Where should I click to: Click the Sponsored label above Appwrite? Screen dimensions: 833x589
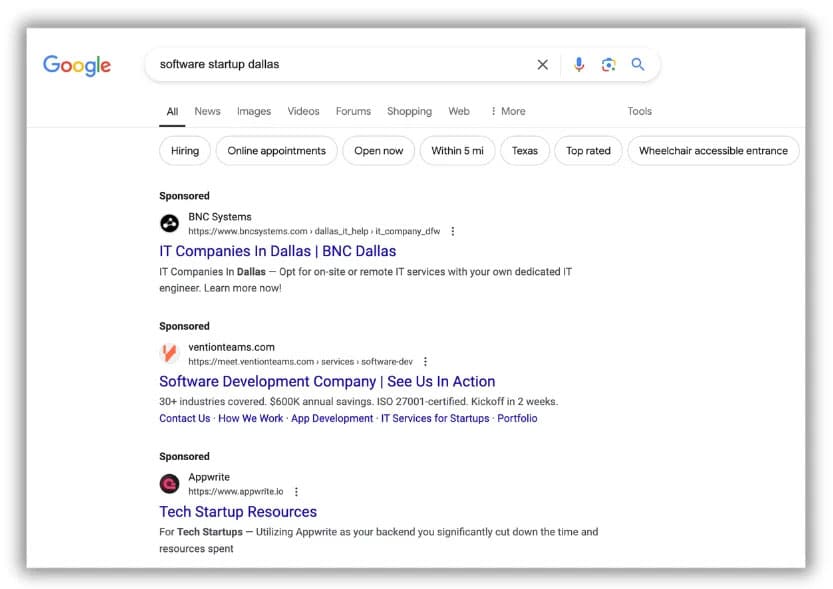pos(184,456)
